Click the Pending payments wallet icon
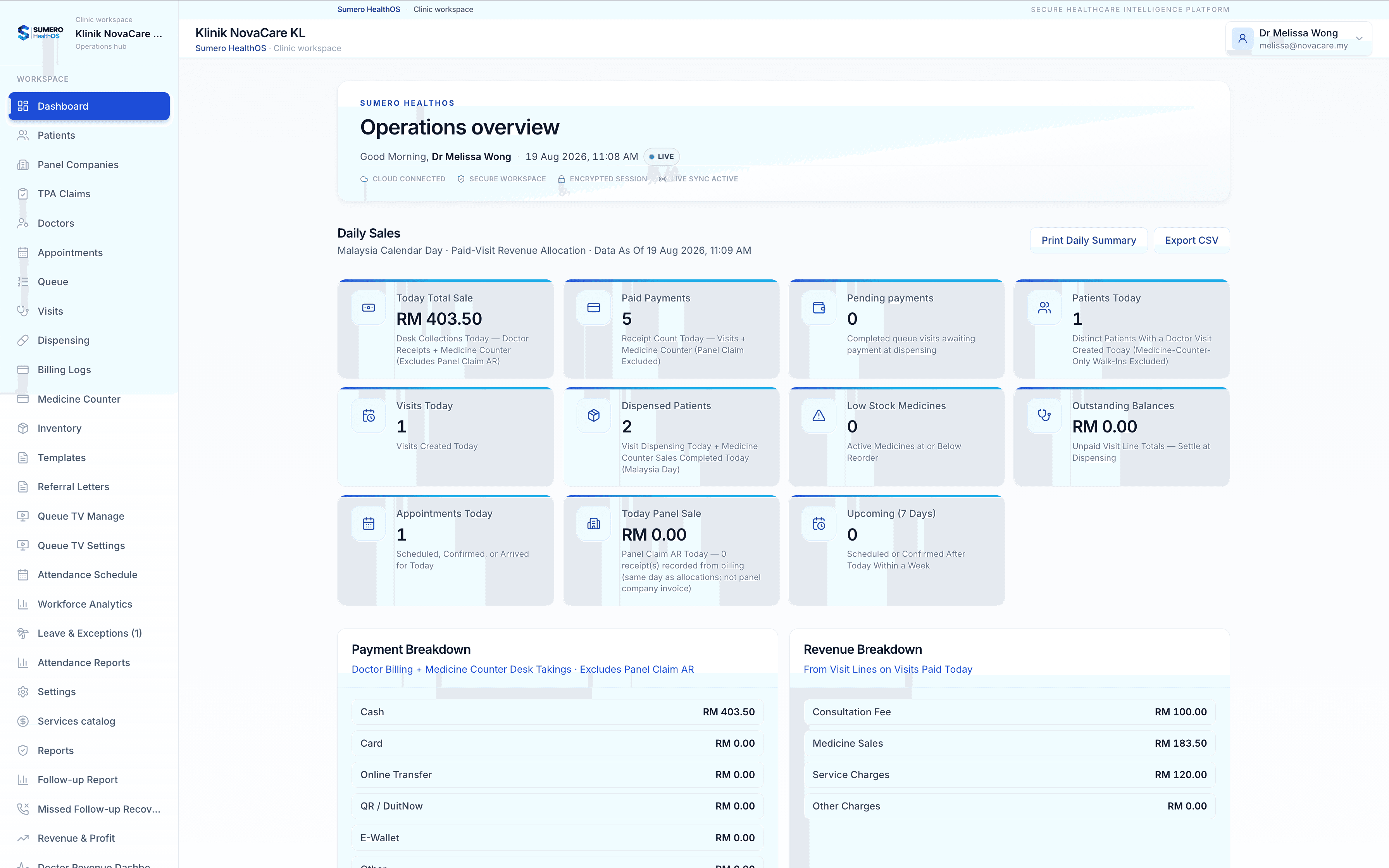1389x868 pixels. click(819, 308)
